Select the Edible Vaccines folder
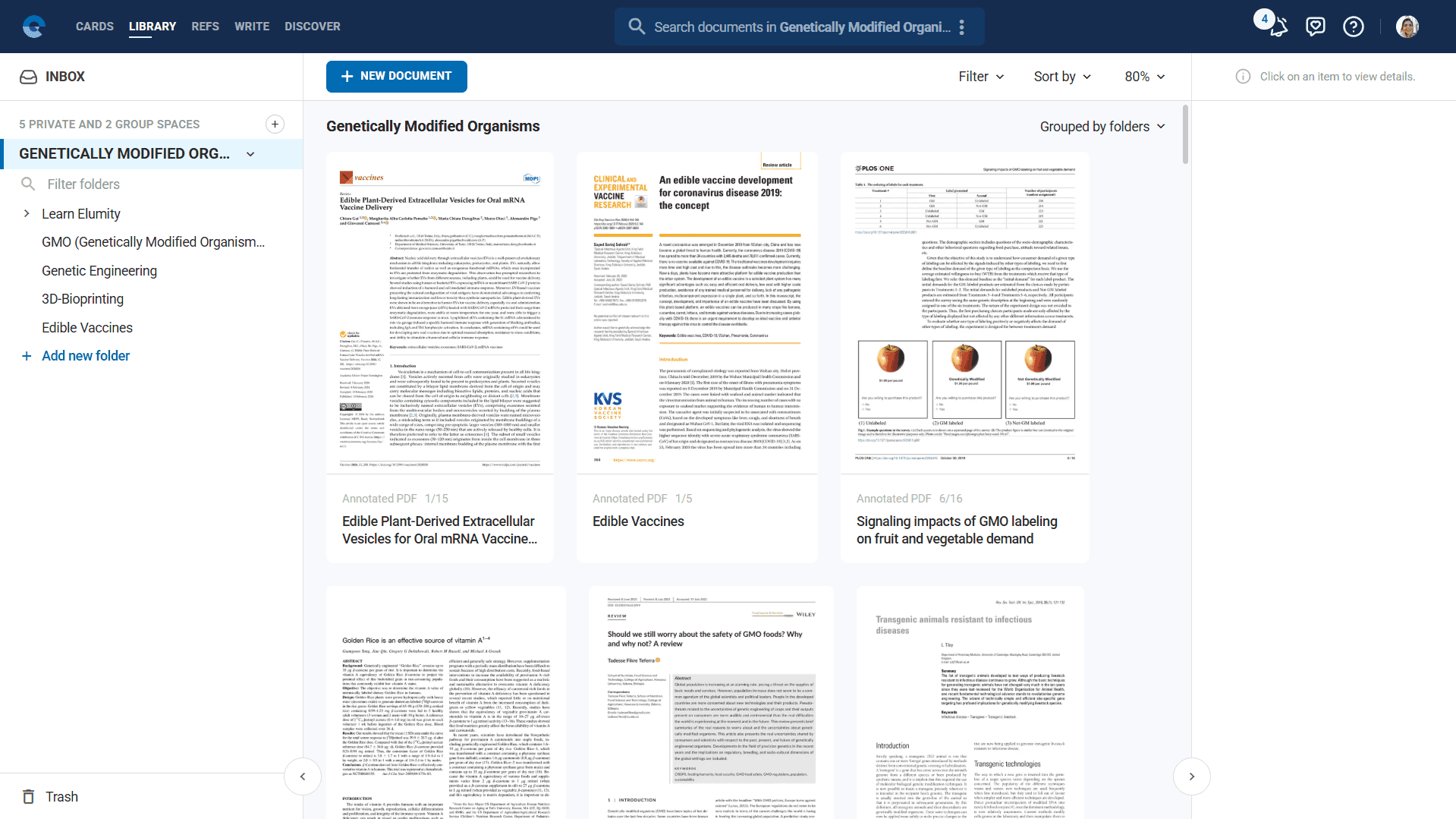This screenshot has width=1456, height=819. (x=87, y=328)
